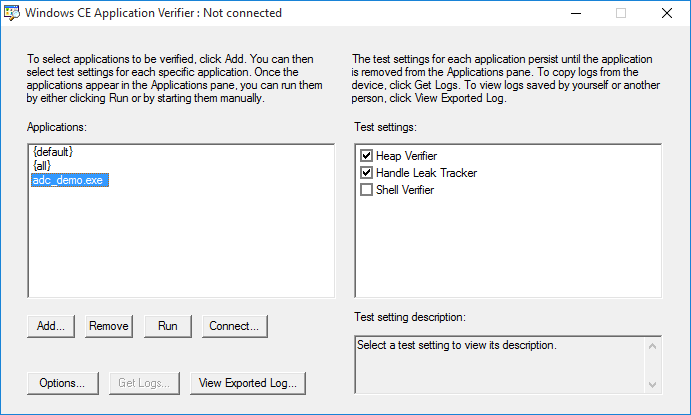Click description box scroll up arrow

click(653, 346)
